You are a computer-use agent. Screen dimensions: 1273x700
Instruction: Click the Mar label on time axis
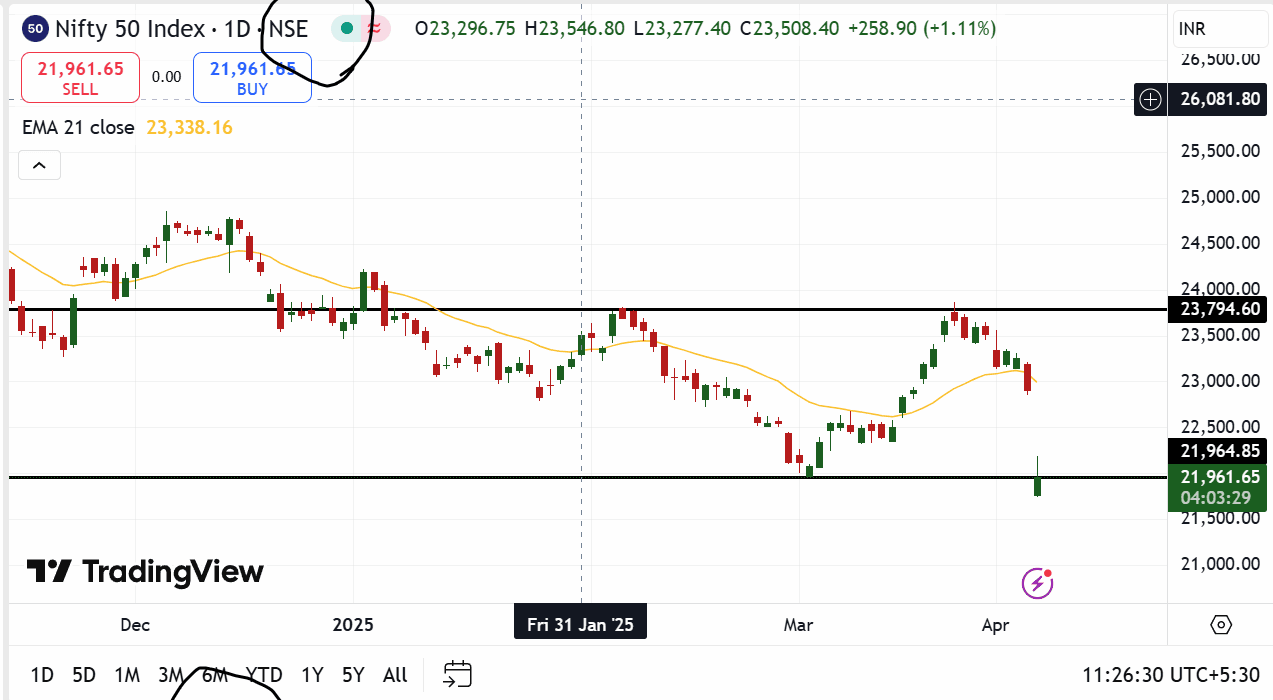tap(798, 625)
